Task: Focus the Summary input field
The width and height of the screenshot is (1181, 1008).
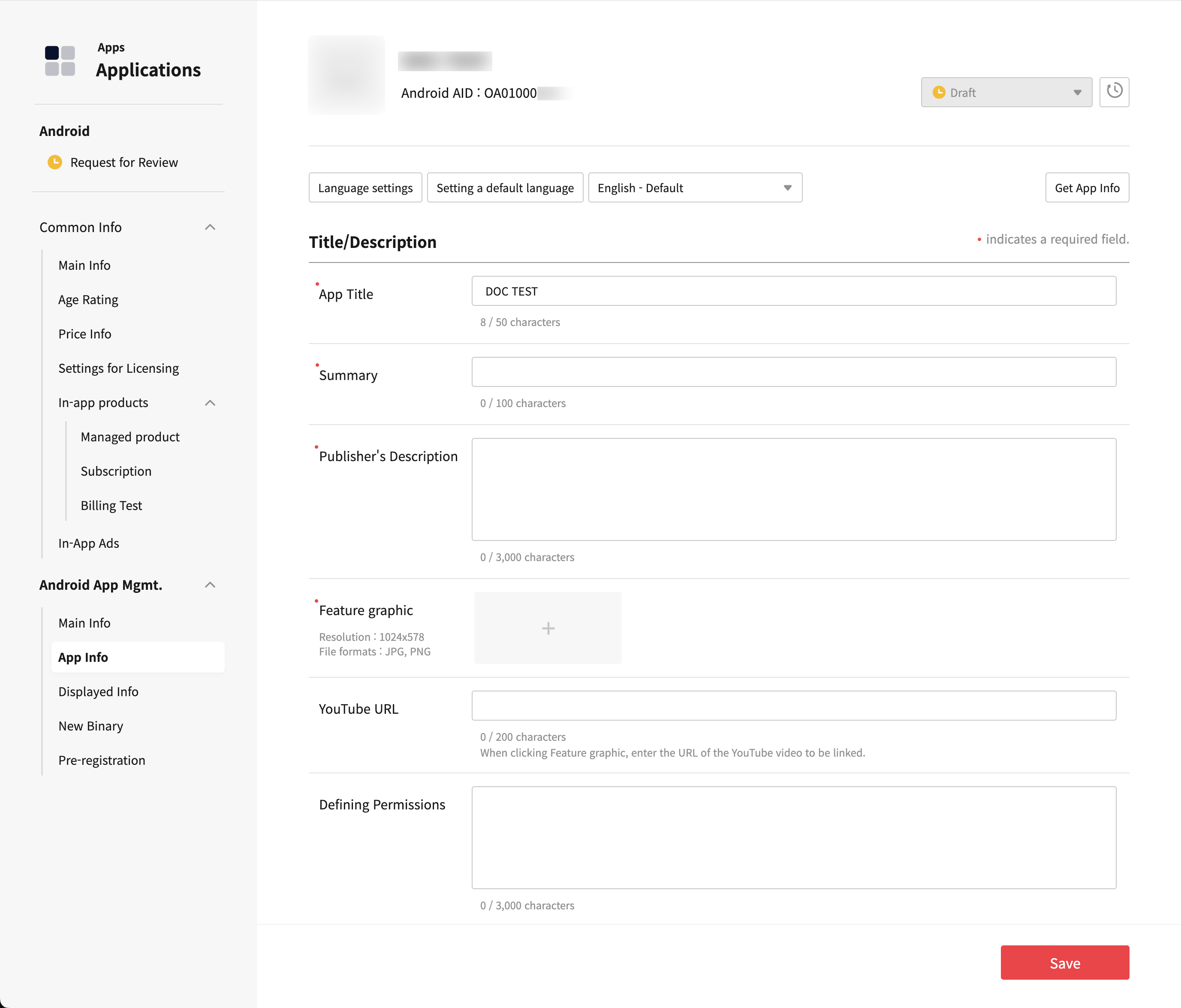Action: (x=793, y=372)
